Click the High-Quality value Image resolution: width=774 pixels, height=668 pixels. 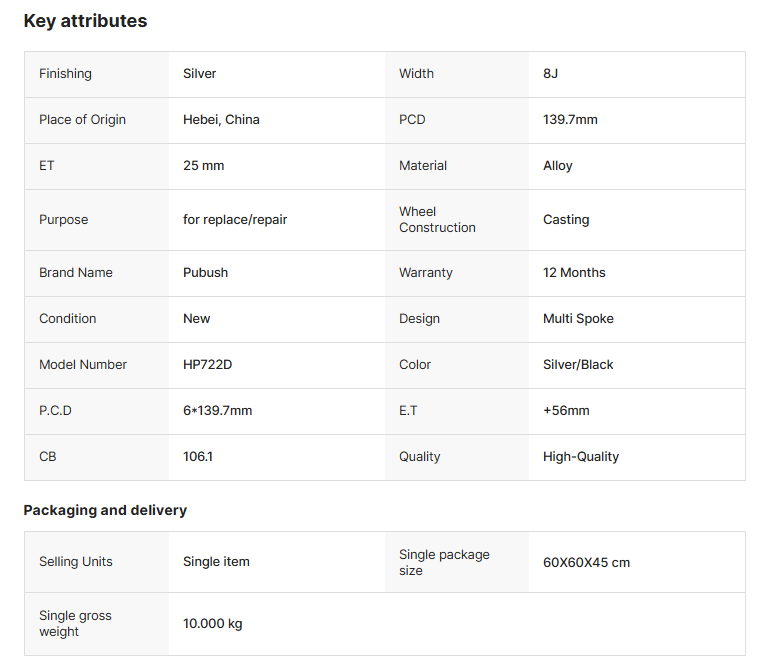581,457
